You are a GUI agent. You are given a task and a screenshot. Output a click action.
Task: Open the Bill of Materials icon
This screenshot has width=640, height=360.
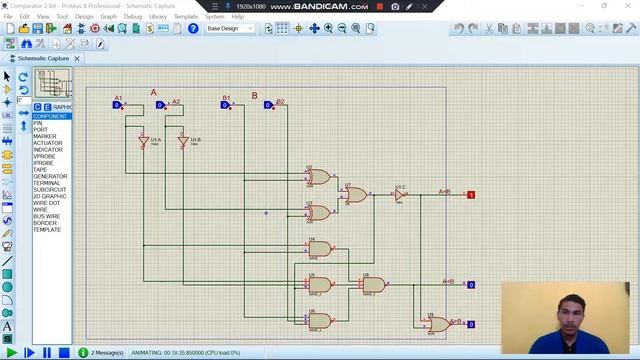(150, 29)
